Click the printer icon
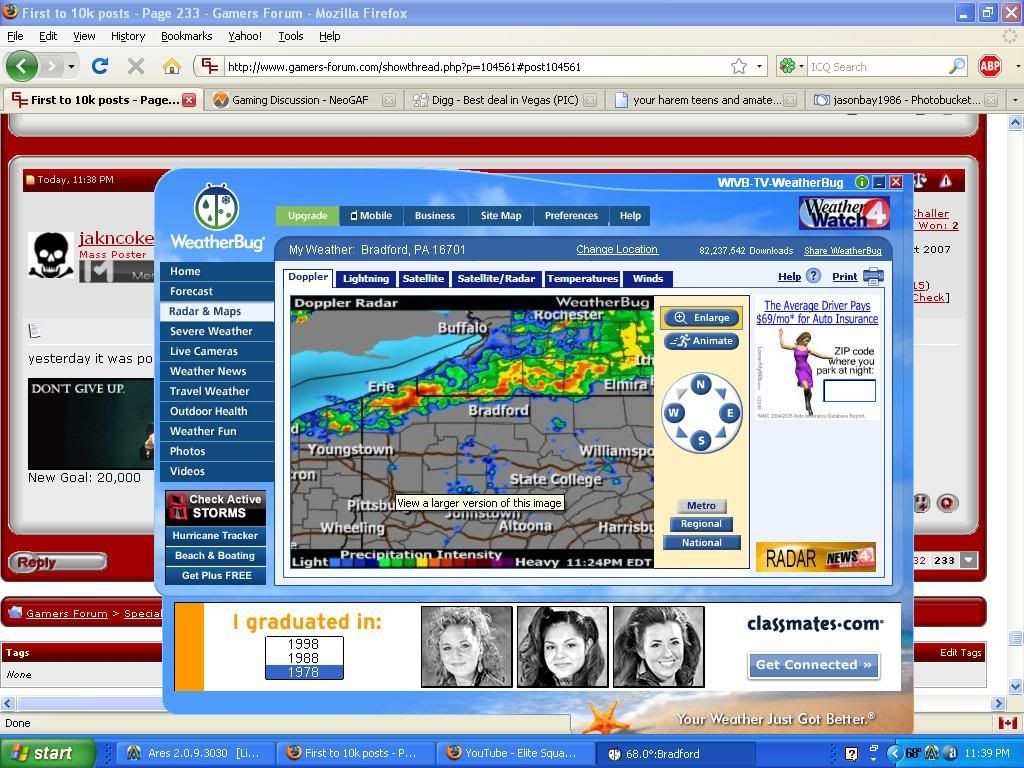Viewport: 1024px width, 768px height. pyautogui.click(x=873, y=276)
